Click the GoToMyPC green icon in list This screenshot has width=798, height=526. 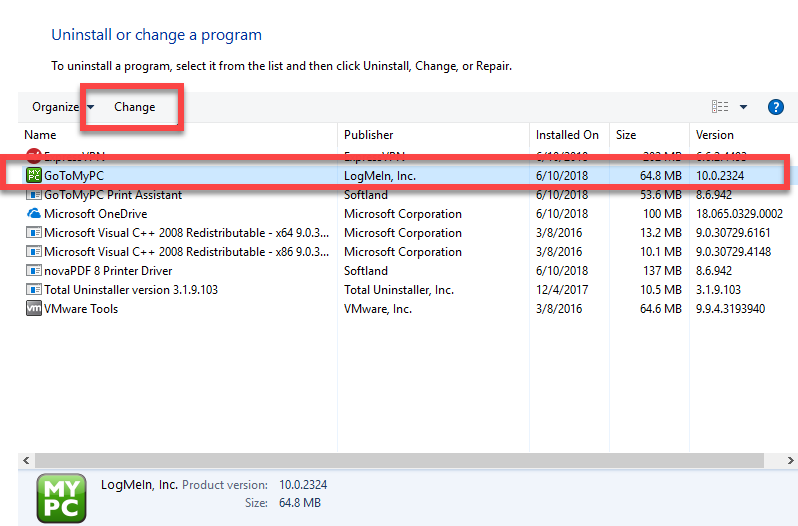pyautogui.click(x=34, y=176)
